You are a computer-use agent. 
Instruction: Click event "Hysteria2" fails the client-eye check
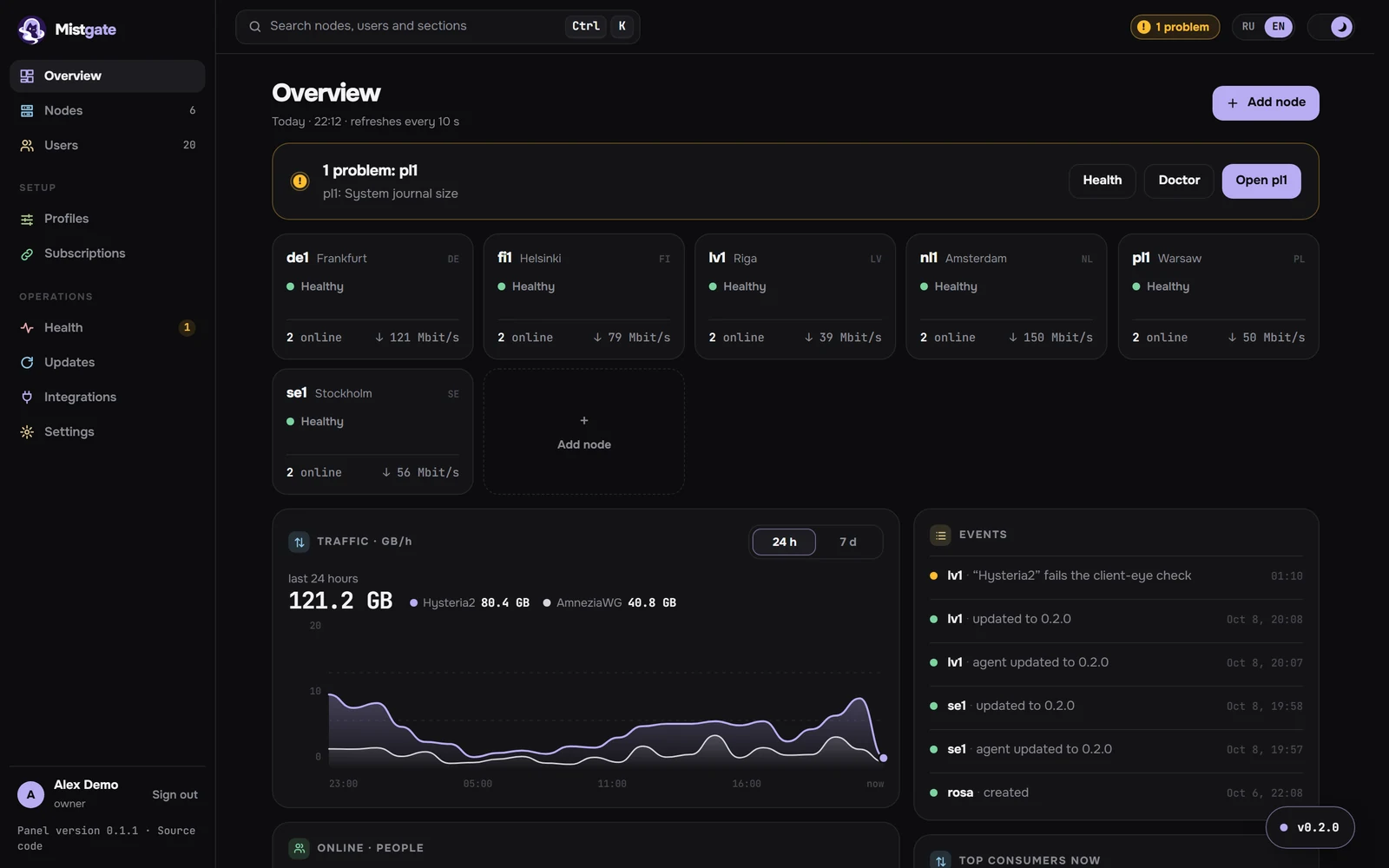(1116, 576)
